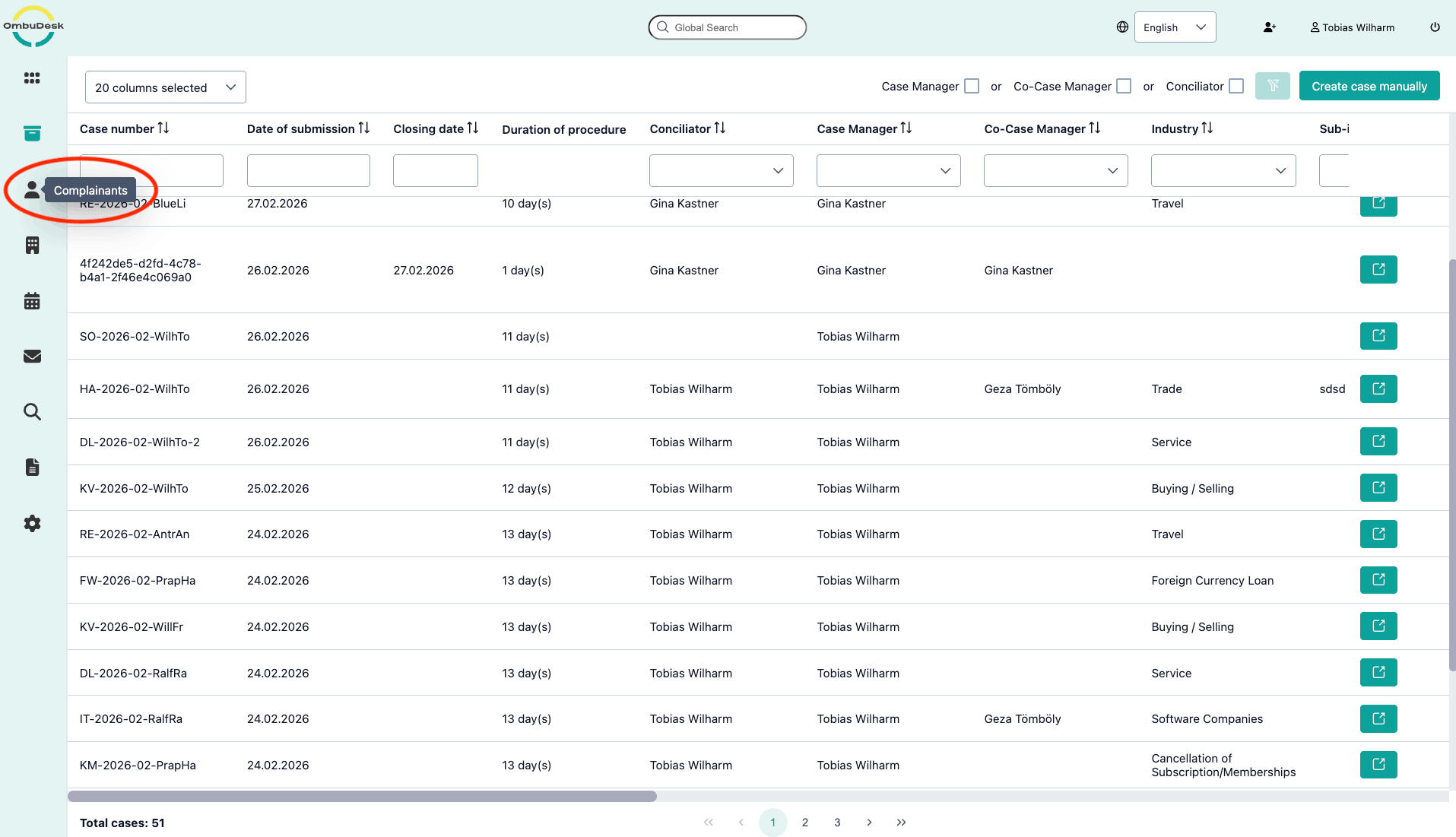Expand the Industry filter dropdown
This screenshot has width=1456, height=837.
coord(1223,171)
